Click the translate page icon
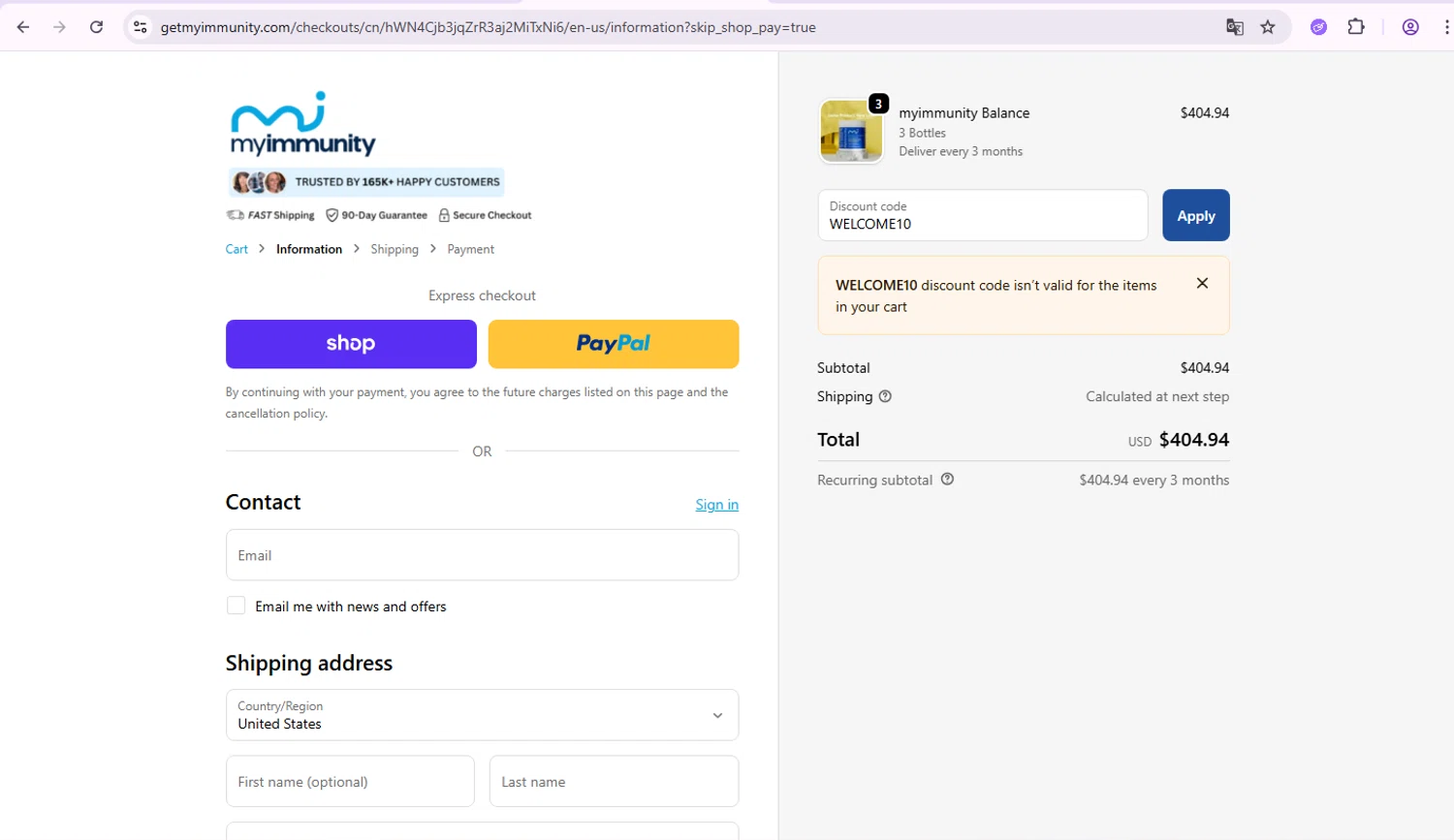The height and width of the screenshot is (840, 1454). [x=1234, y=27]
